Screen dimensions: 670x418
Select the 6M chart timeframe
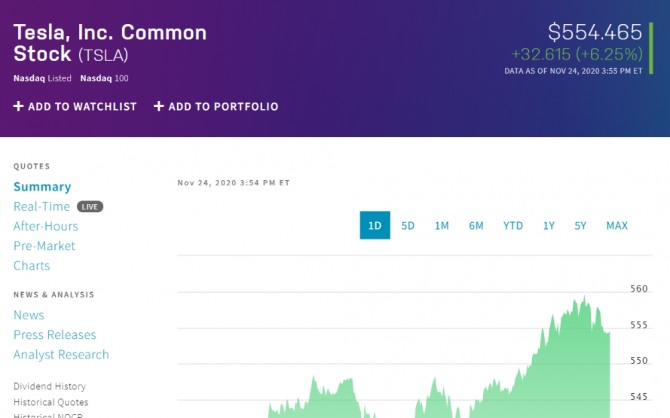(476, 226)
